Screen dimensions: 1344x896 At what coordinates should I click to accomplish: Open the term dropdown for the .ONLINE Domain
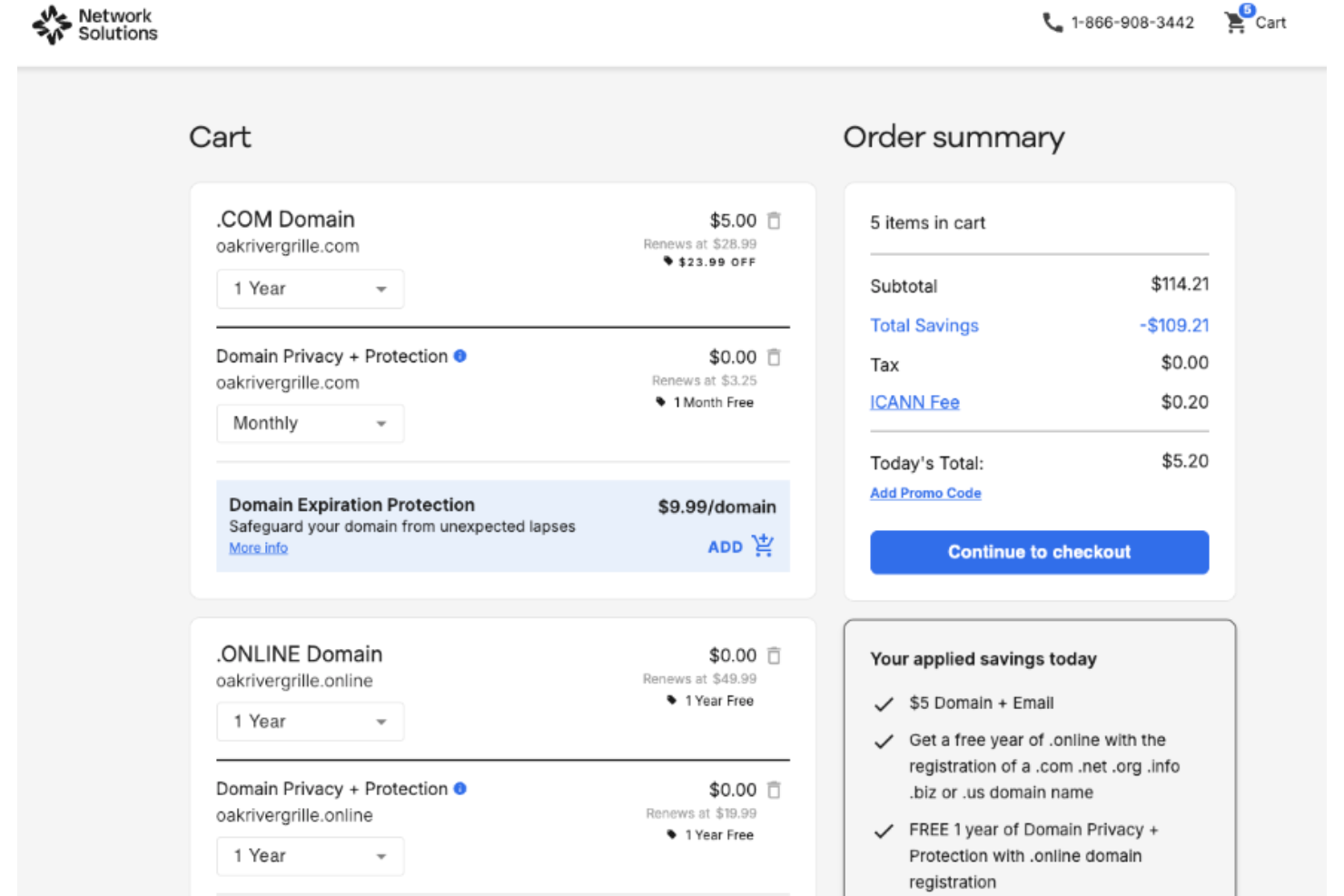[310, 721]
